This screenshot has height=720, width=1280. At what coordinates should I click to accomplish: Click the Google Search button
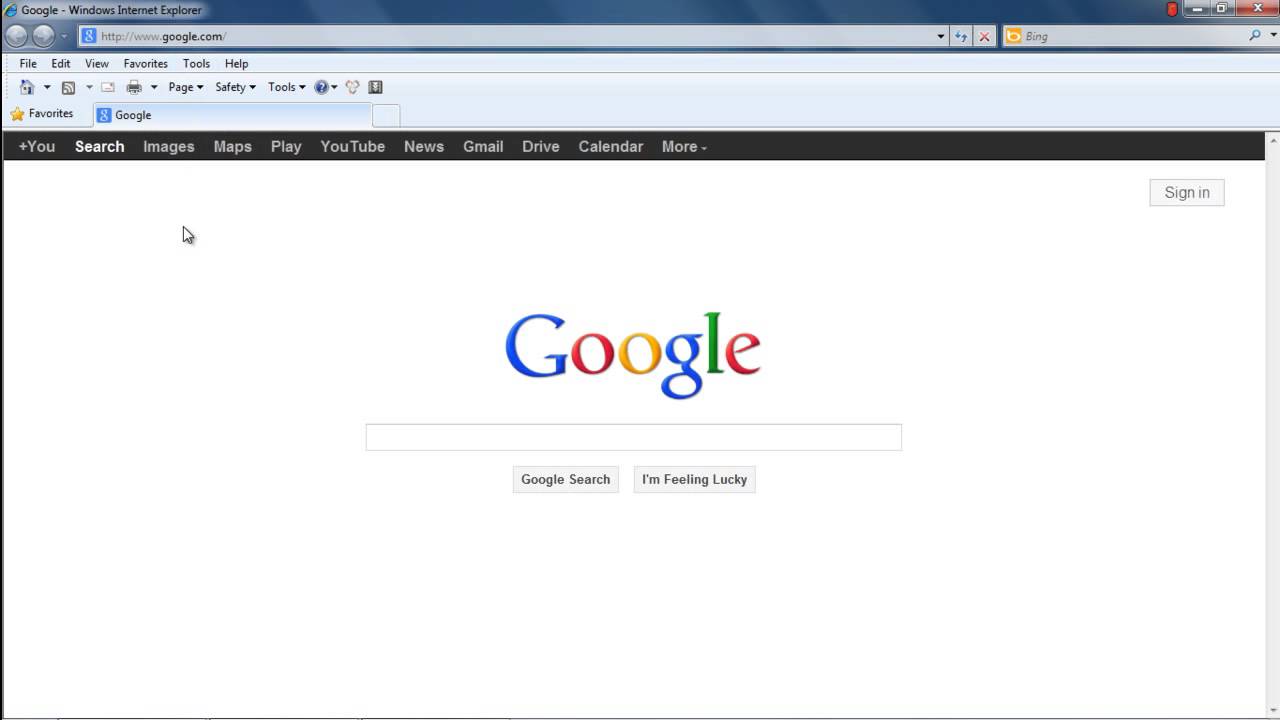(x=566, y=480)
